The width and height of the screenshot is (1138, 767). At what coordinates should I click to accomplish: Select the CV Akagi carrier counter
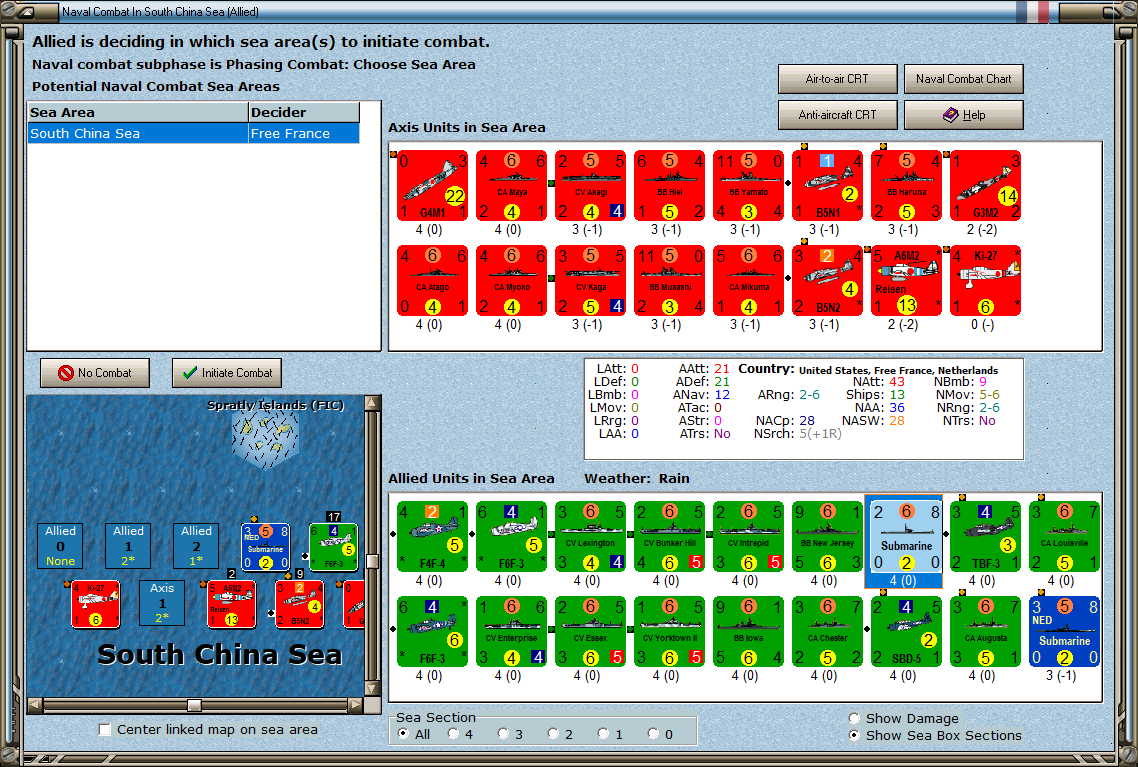591,185
